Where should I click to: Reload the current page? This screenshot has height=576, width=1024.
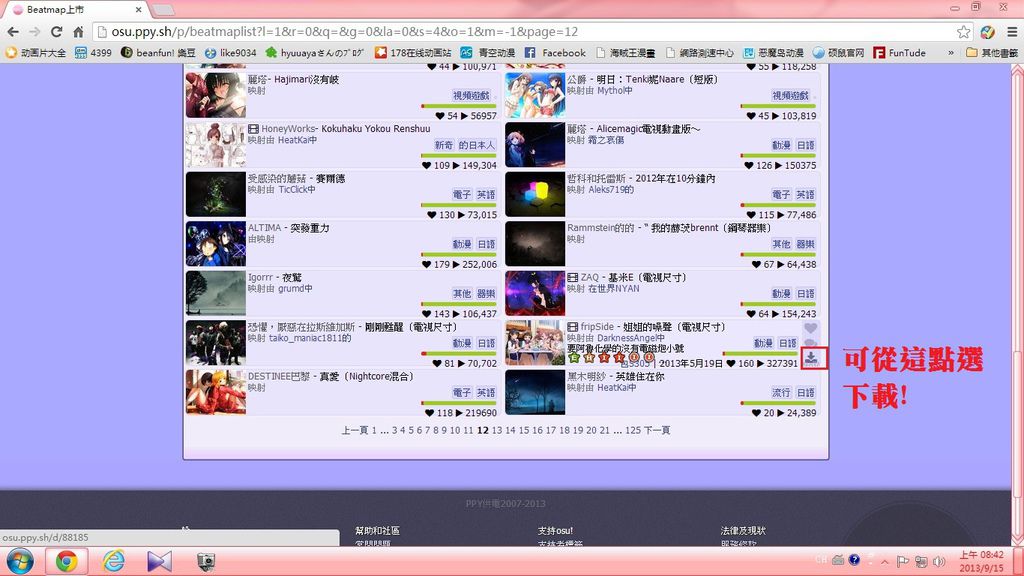(56, 31)
